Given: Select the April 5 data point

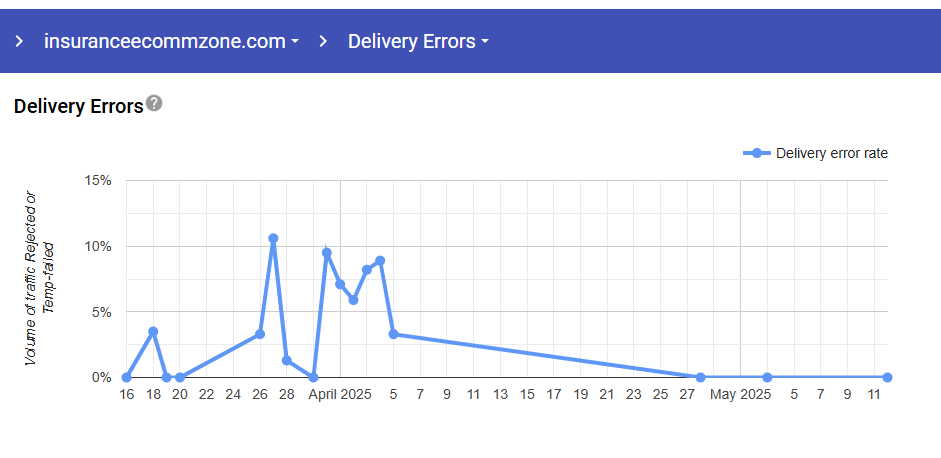Looking at the screenshot, I should (393, 334).
